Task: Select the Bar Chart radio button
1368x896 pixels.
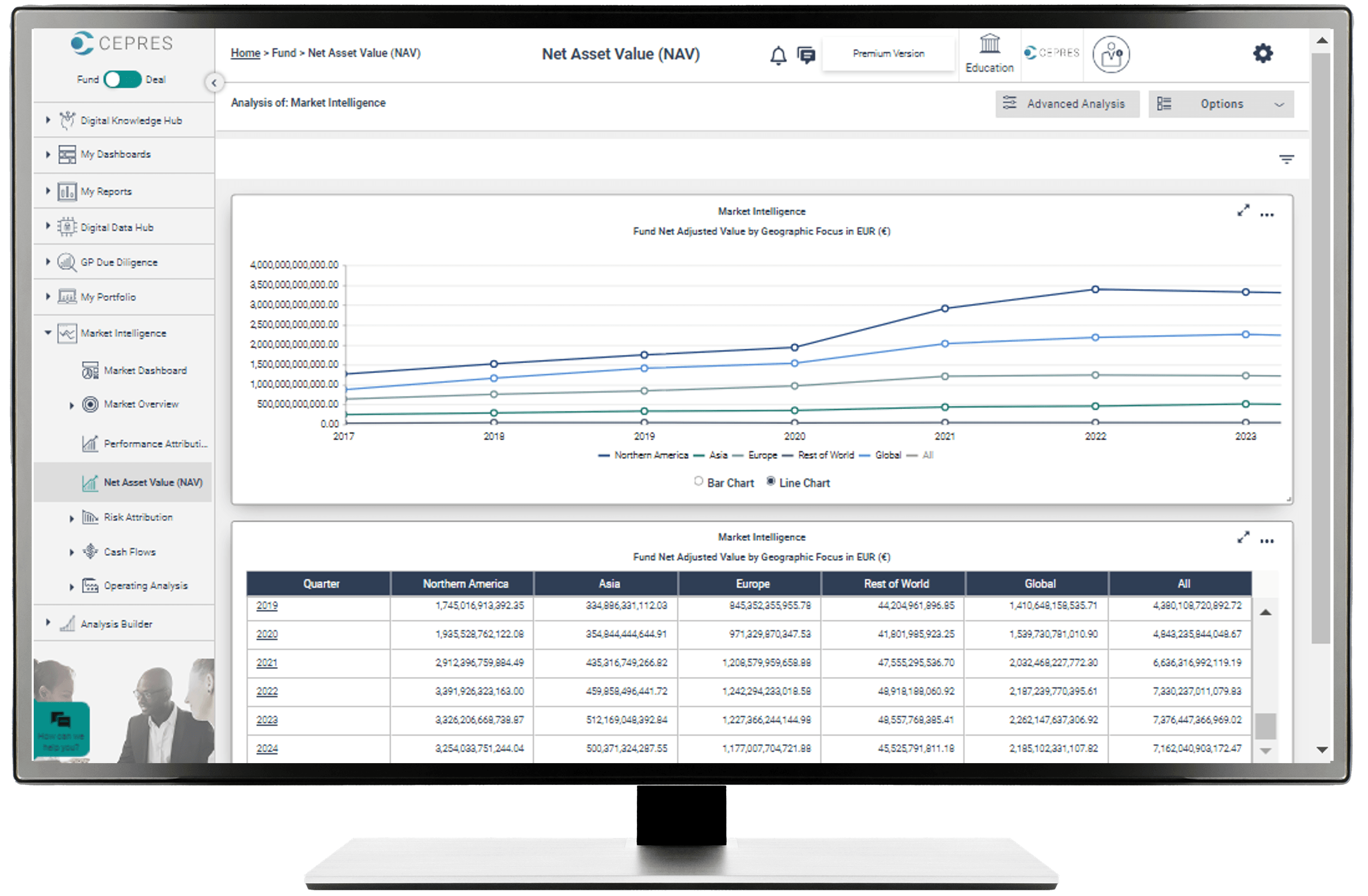Action: (x=698, y=481)
